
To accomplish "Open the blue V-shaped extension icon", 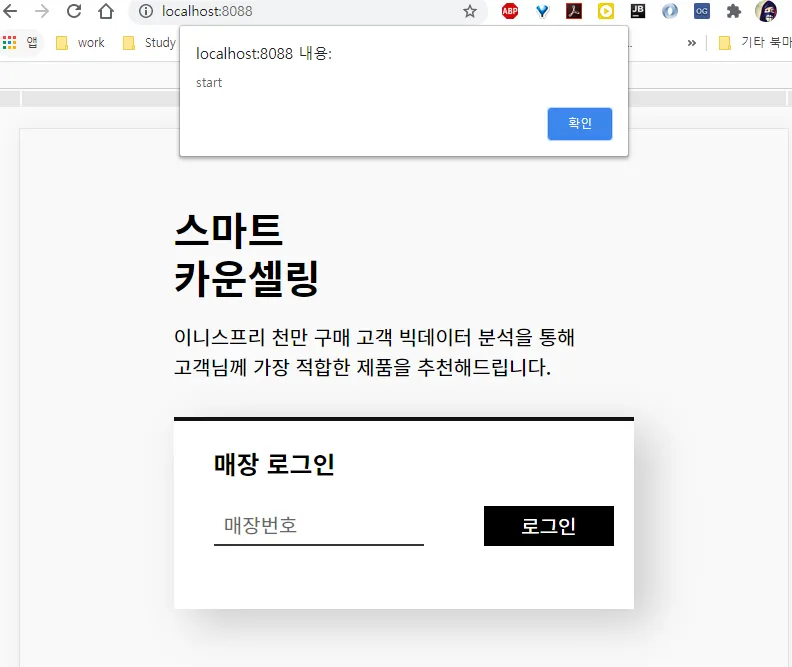I will pyautogui.click(x=542, y=11).
